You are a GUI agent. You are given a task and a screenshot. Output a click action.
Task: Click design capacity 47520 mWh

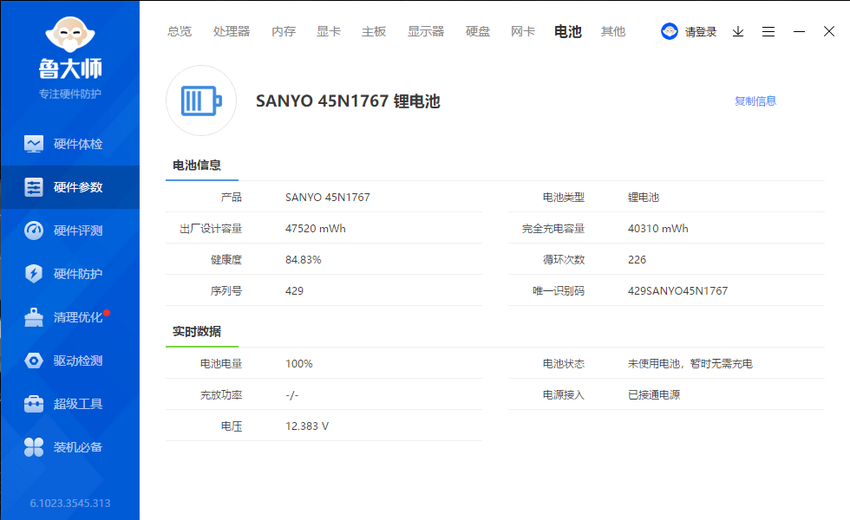315,228
